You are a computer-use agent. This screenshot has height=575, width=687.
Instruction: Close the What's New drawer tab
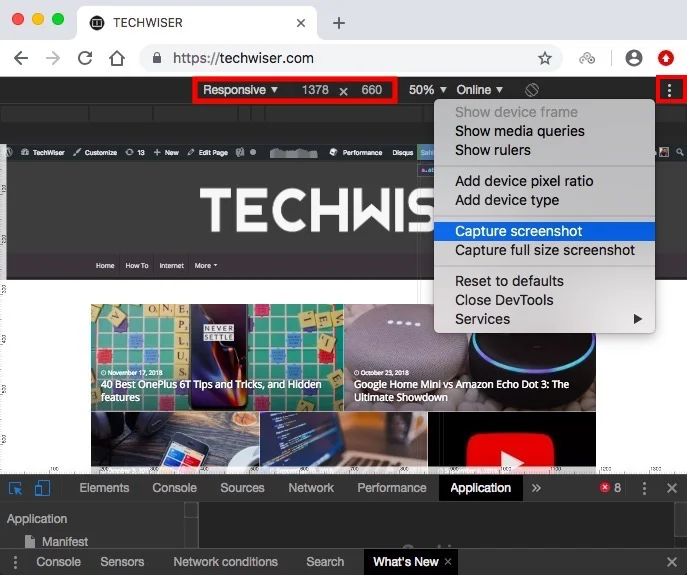pyautogui.click(x=448, y=561)
